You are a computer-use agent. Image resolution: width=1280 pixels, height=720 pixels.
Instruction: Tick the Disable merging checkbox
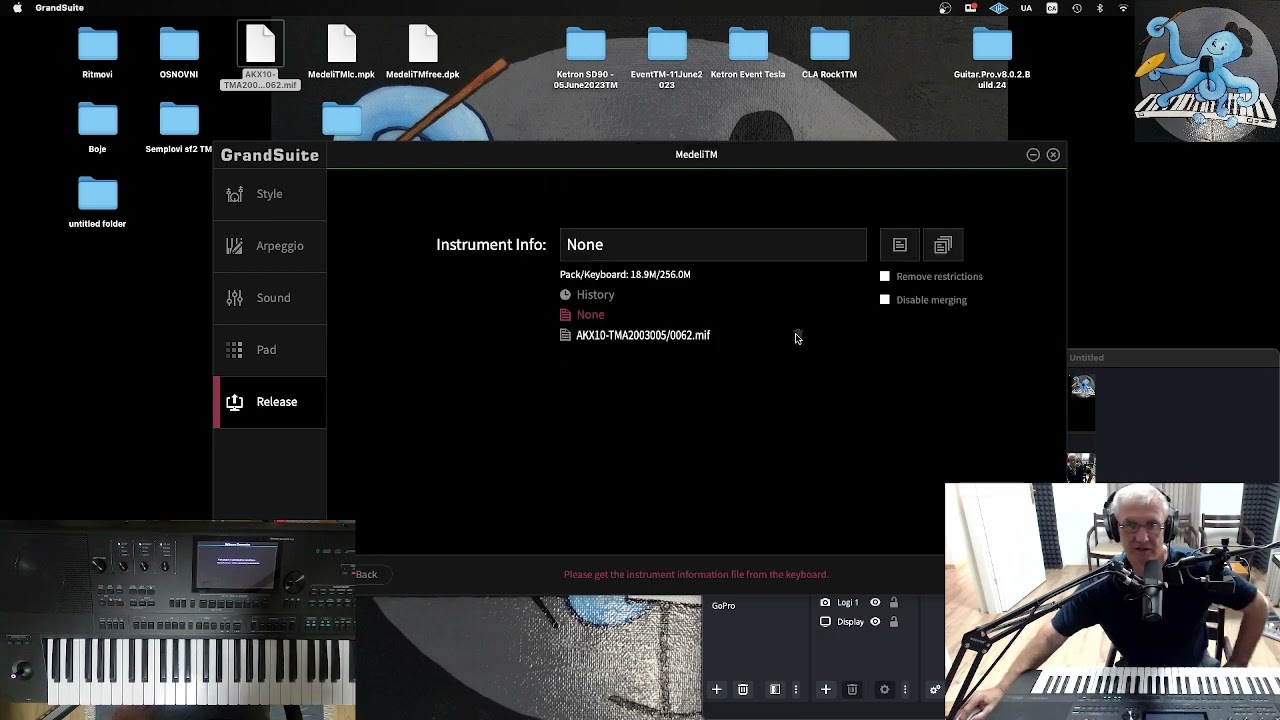(885, 299)
